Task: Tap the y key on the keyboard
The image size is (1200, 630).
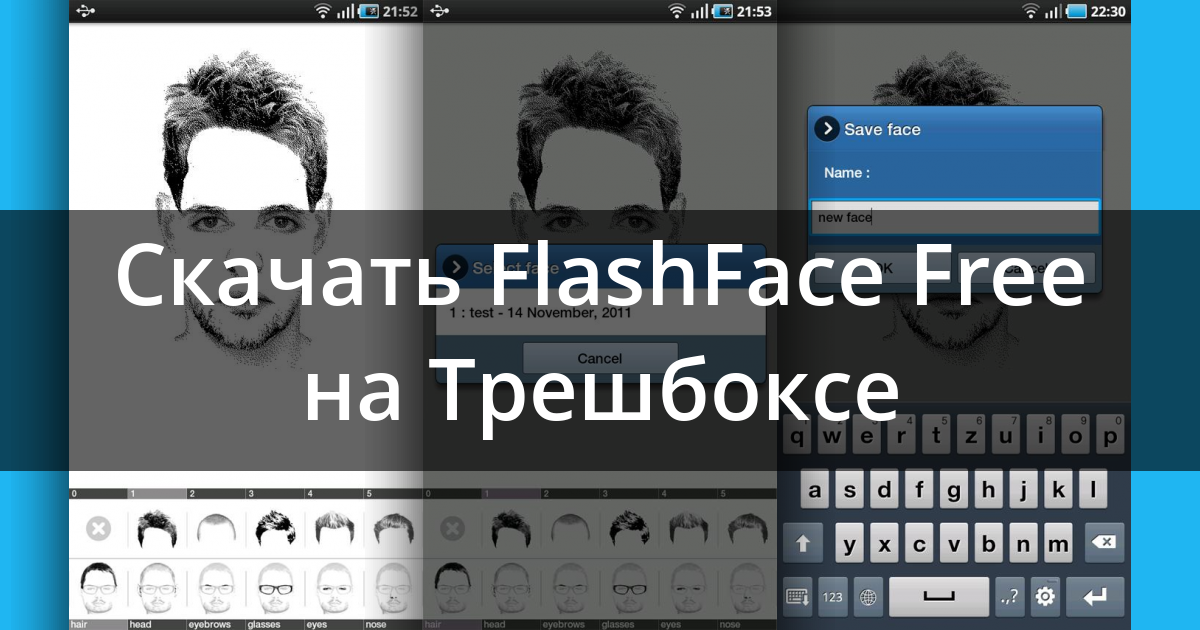Action: tap(851, 544)
